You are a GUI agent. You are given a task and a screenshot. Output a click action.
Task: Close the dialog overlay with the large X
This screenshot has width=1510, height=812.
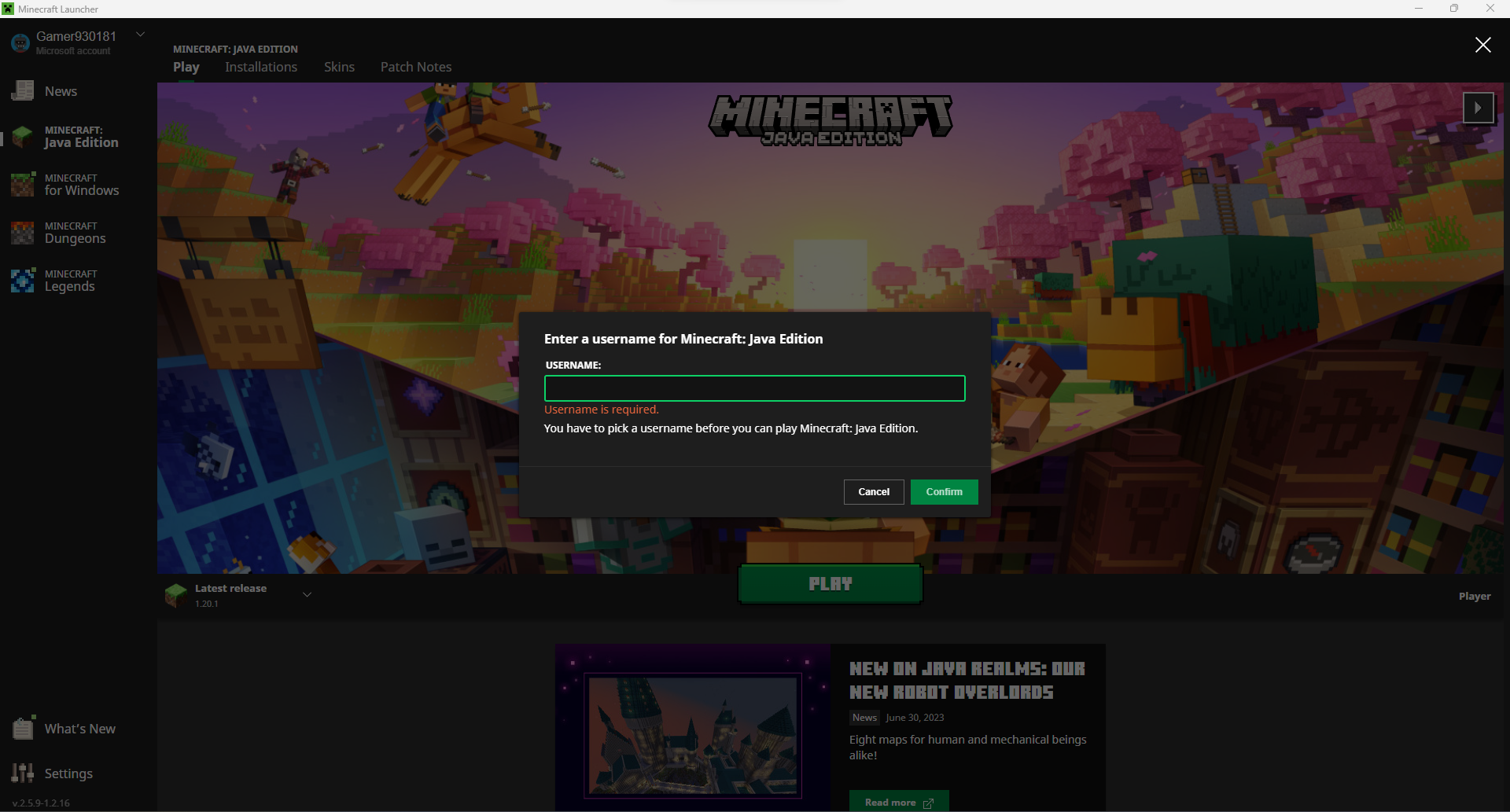tap(1482, 45)
